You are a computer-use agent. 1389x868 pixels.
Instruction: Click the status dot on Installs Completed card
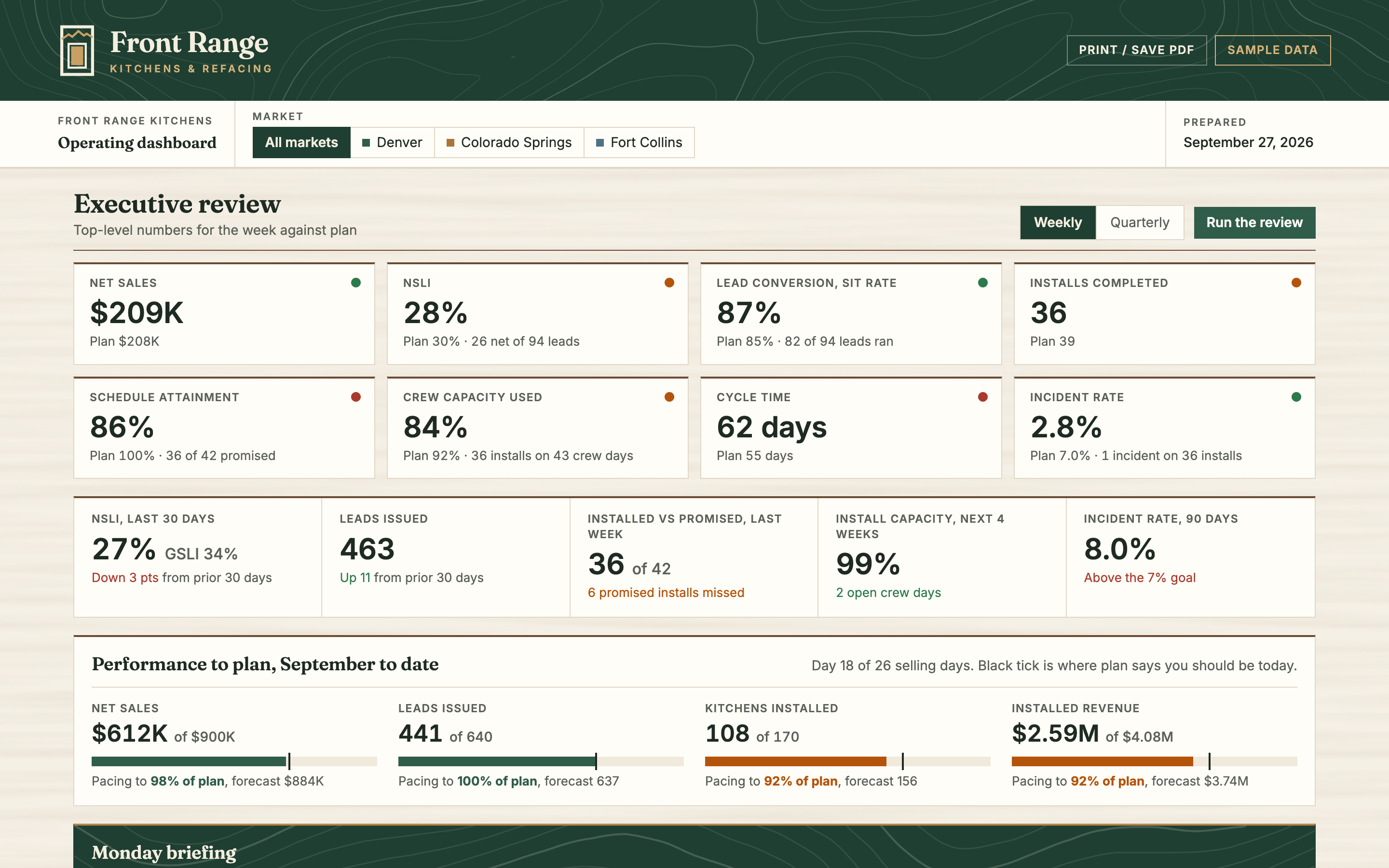click(x=1296, y=283)
